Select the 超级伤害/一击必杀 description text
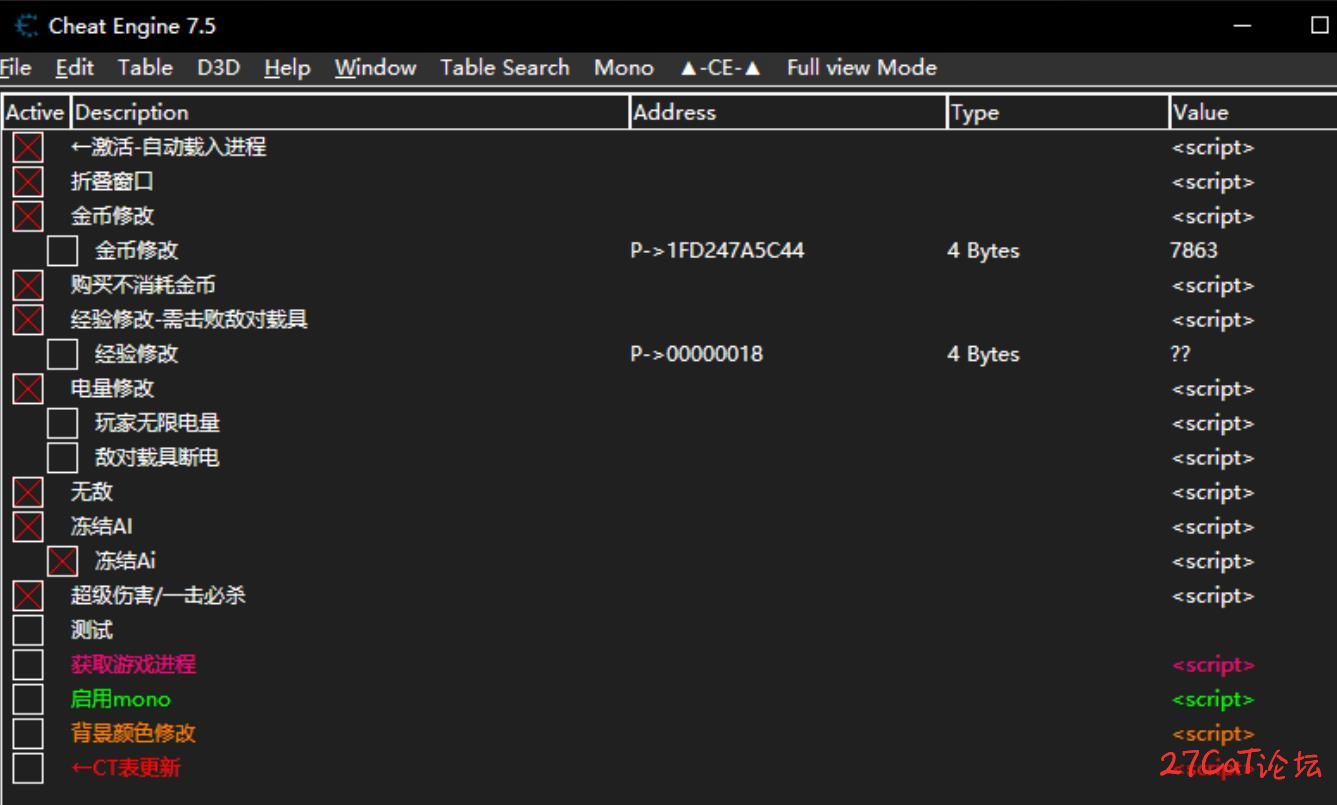This screenshot has width=1337, height=805. coord(158,595)
